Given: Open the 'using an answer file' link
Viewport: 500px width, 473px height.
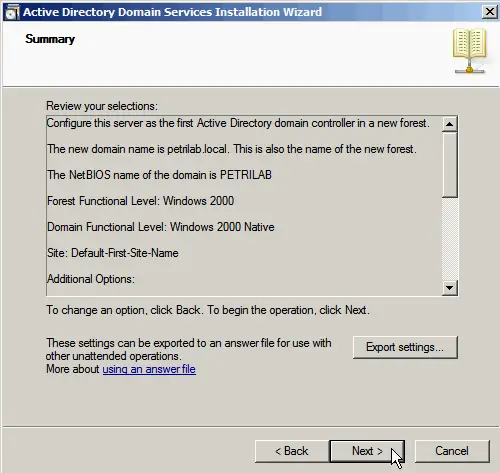Looking at the screenshot, I should click(149, 369).
